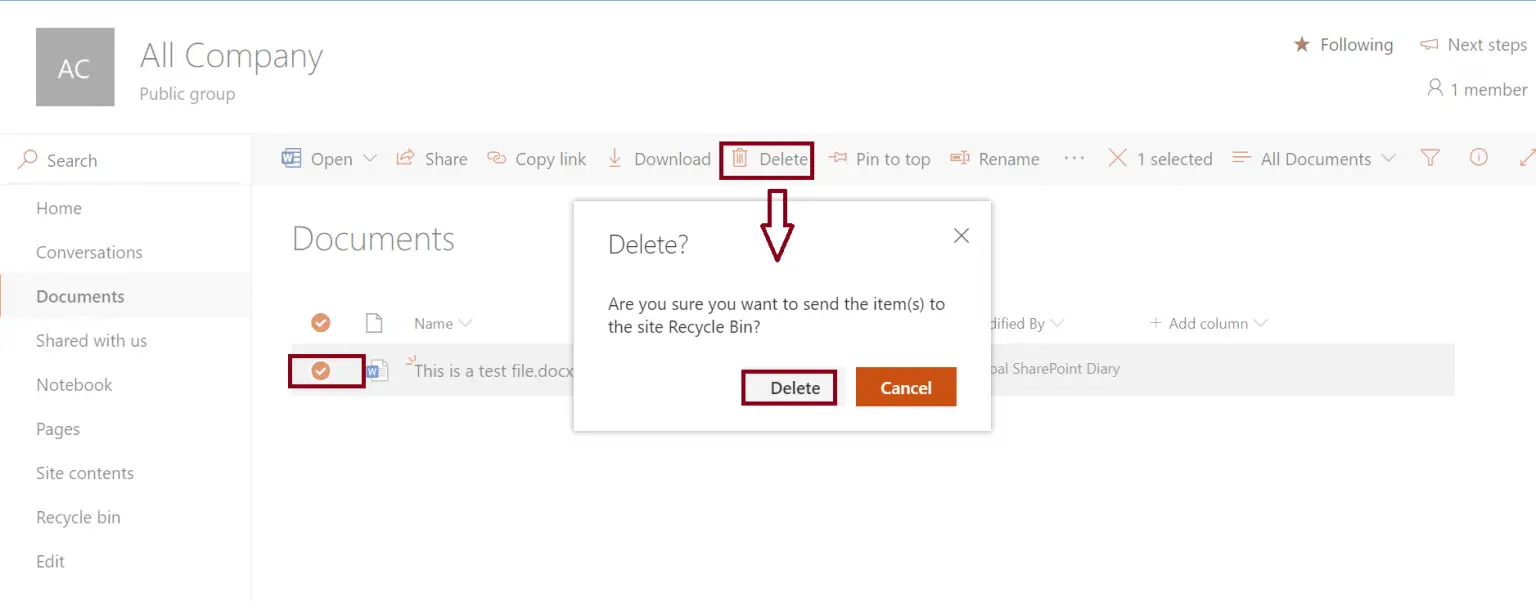The image size is (1536, 601).
Task: Click the Delete trash icon in the toolbar
Action: 739,158
